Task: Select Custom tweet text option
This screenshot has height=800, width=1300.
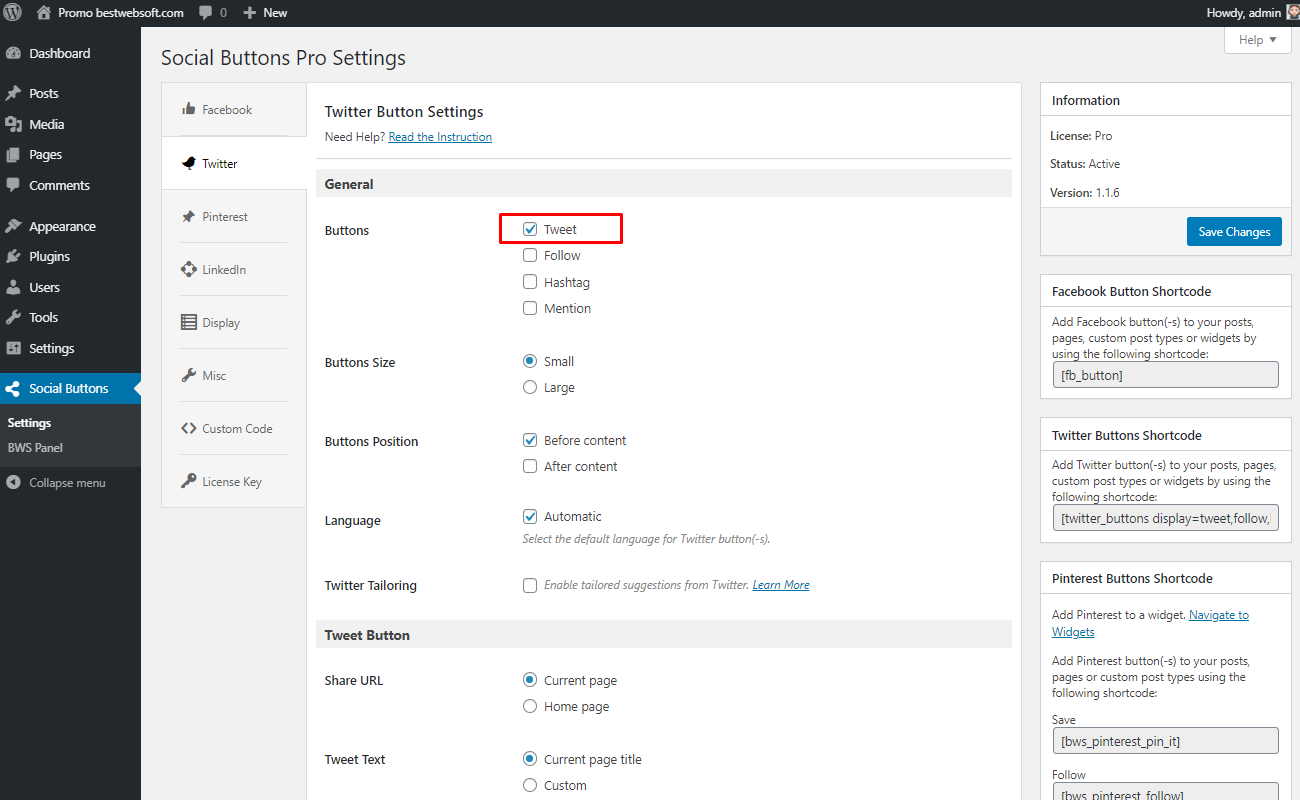Action: [x=530, y=785]
